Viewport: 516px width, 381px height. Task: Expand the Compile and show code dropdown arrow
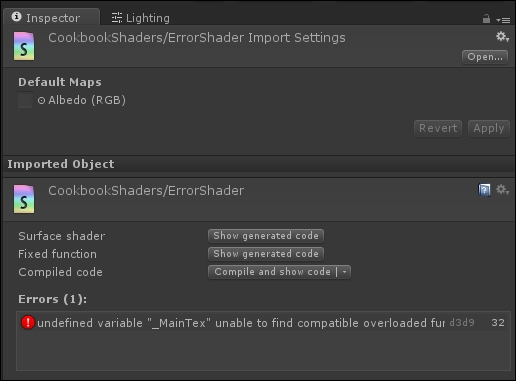(x=344, y=272)
